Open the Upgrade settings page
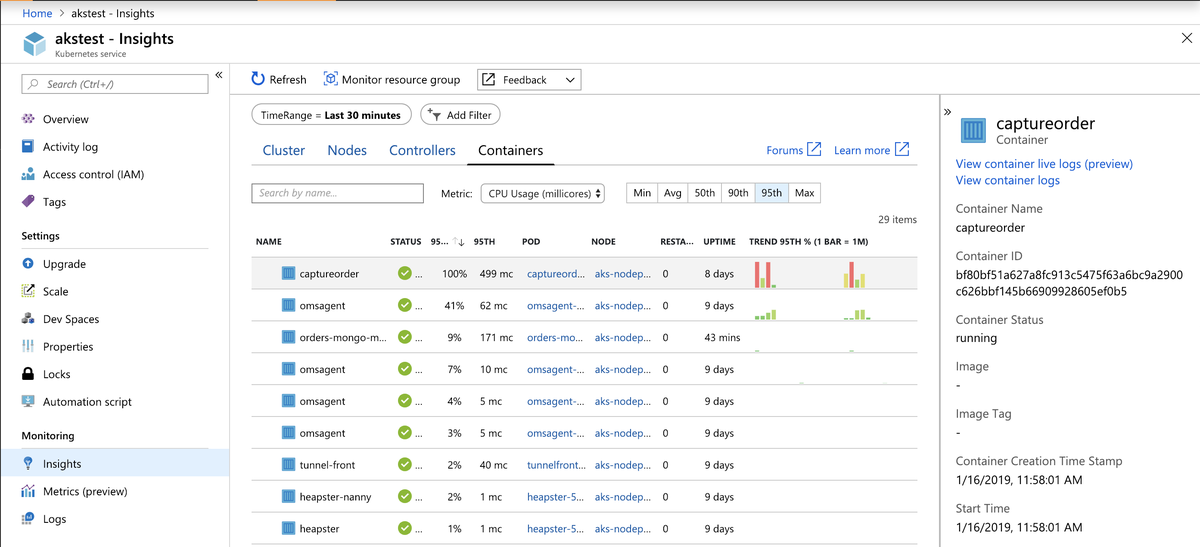The image size is (1200, 547). [x=64, y=264]
